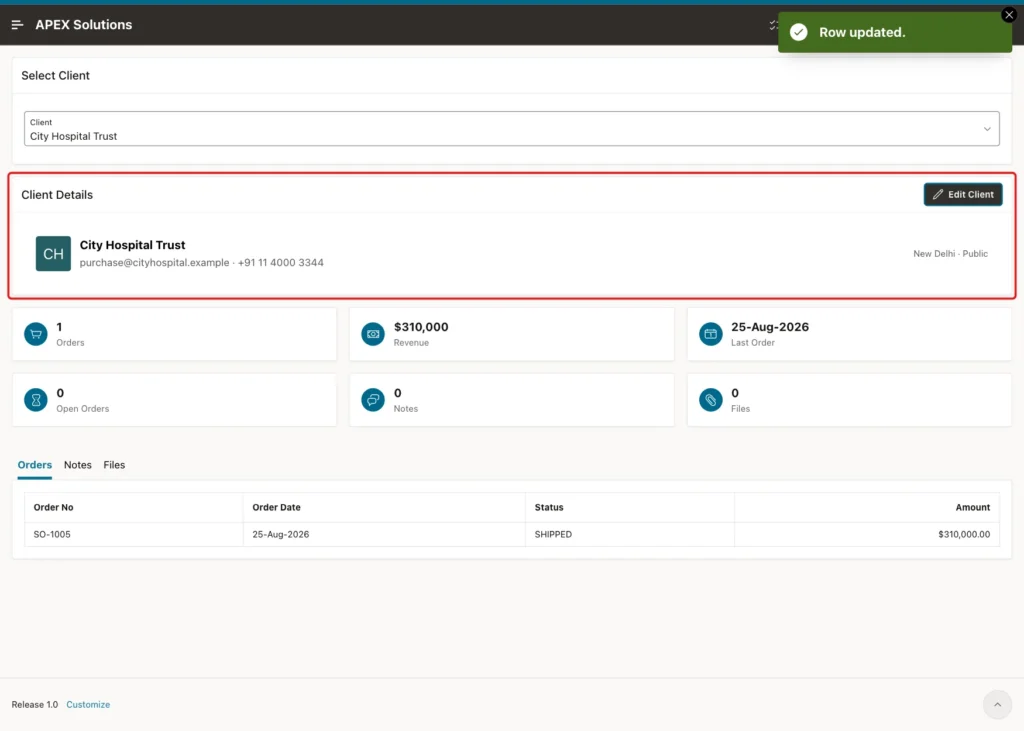Click the Release 1.0 footer text
1024x731 pixels.
35,704
